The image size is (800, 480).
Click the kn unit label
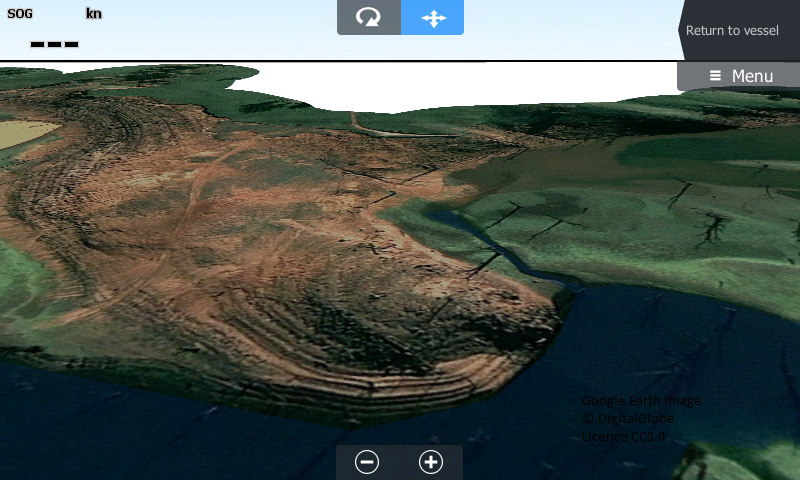click(x=94, y=14)
